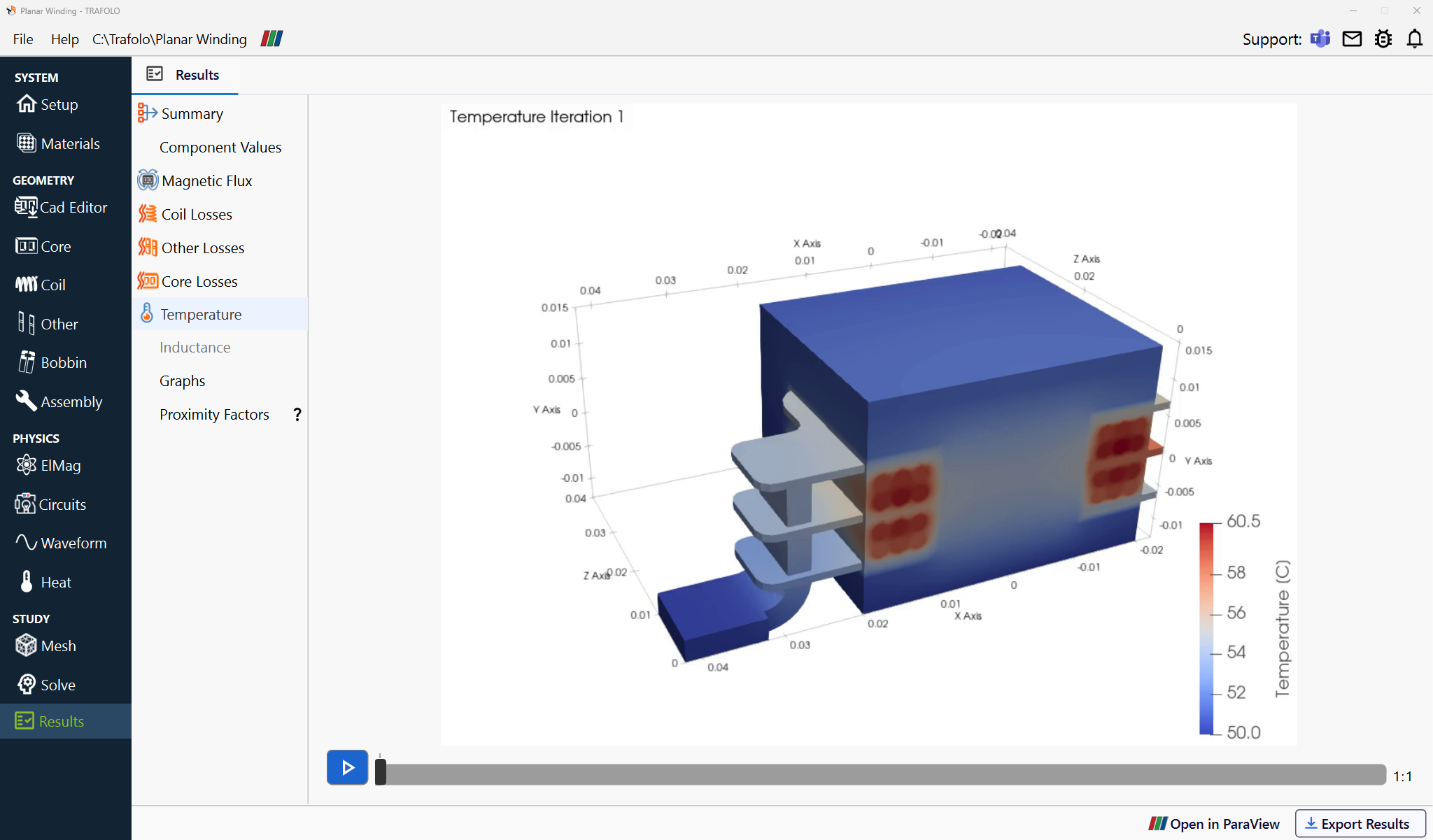Select the Inductance results entry
1433x840 pixels.
tap(195, 347)
